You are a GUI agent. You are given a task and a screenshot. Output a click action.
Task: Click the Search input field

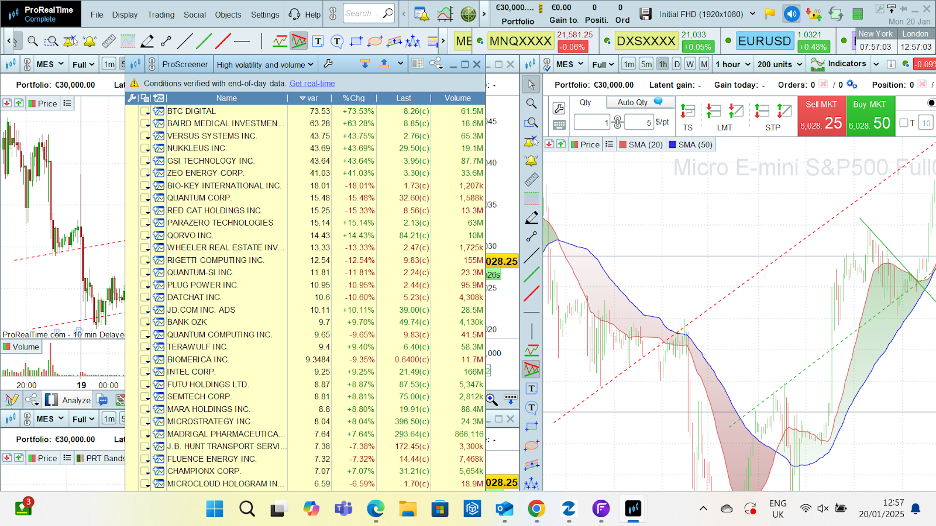[370, 13]
